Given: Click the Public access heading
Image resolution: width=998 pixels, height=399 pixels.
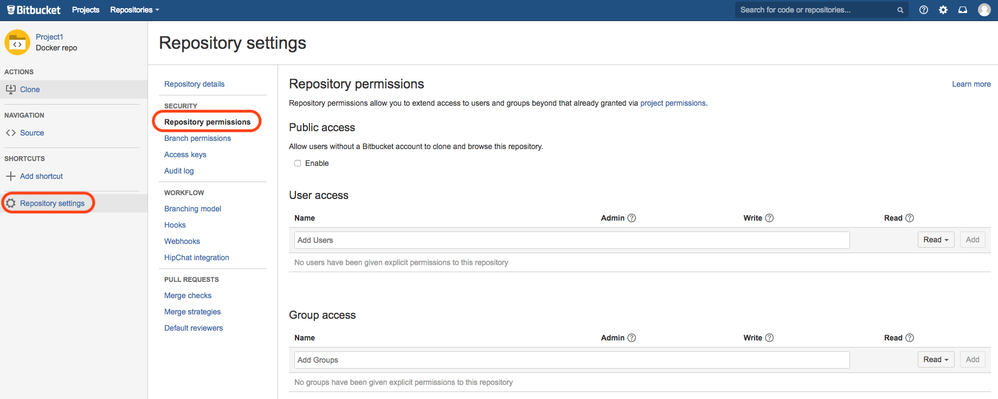Looking at the screenshot, I should click(x=322, y=127).
